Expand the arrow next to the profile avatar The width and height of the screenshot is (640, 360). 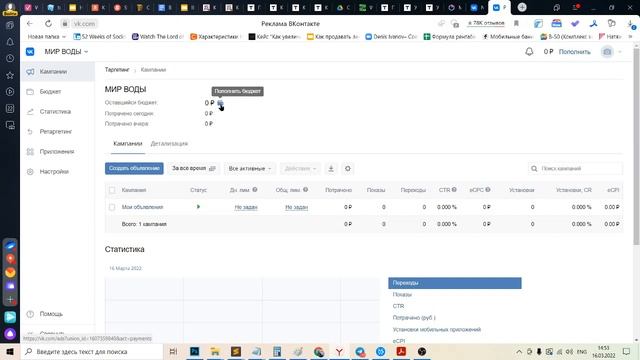pyautogui.click(x=620, y=52)
